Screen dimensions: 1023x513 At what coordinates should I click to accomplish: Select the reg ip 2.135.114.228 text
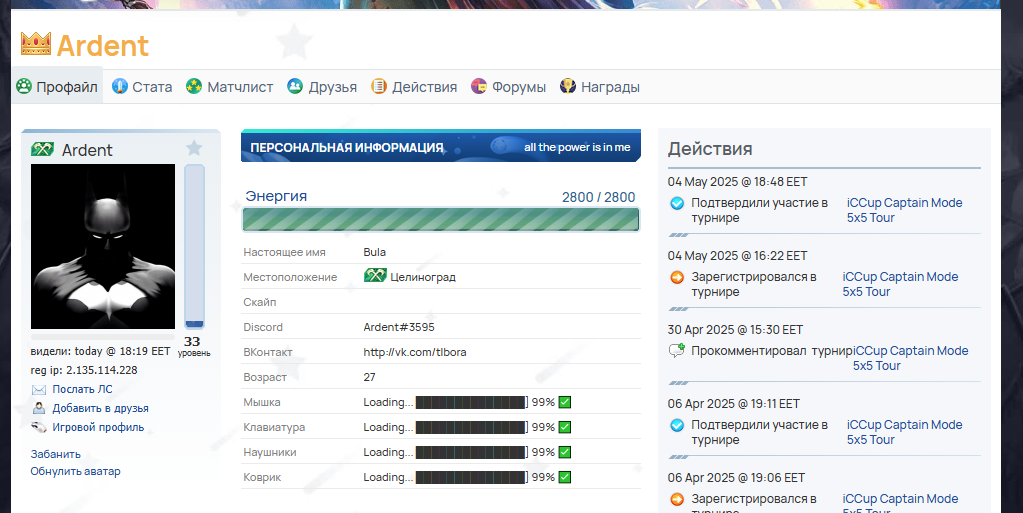point(84,370)
